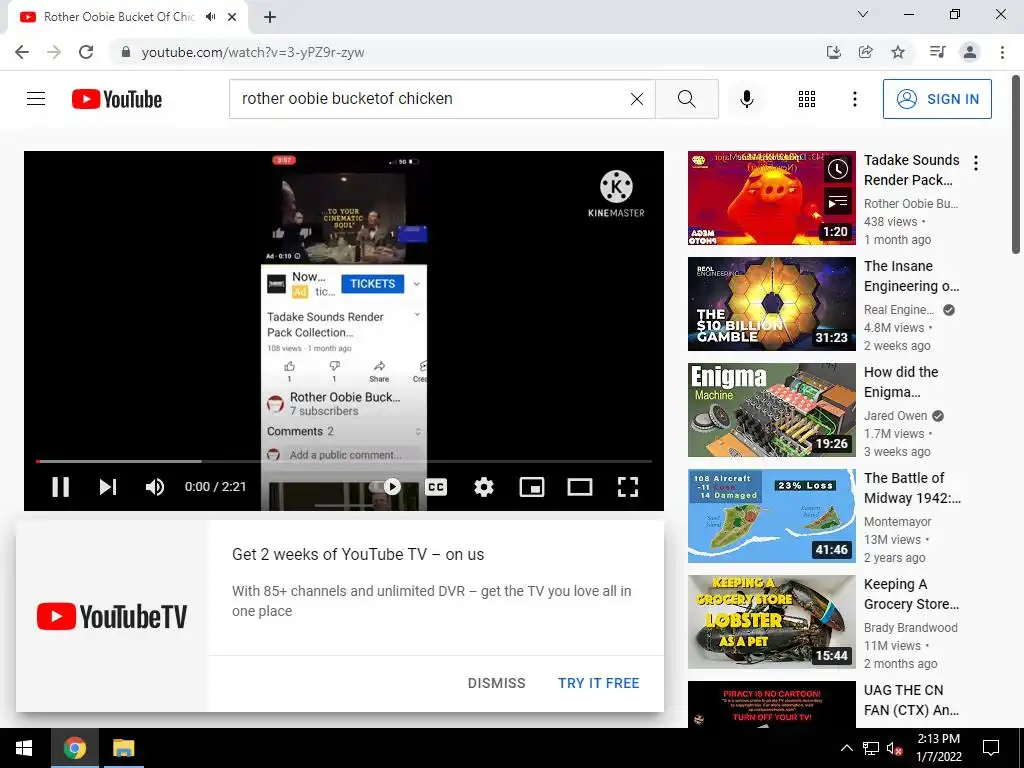Seek within the video progress bar

pyautogui.click(x=344, y=462)
